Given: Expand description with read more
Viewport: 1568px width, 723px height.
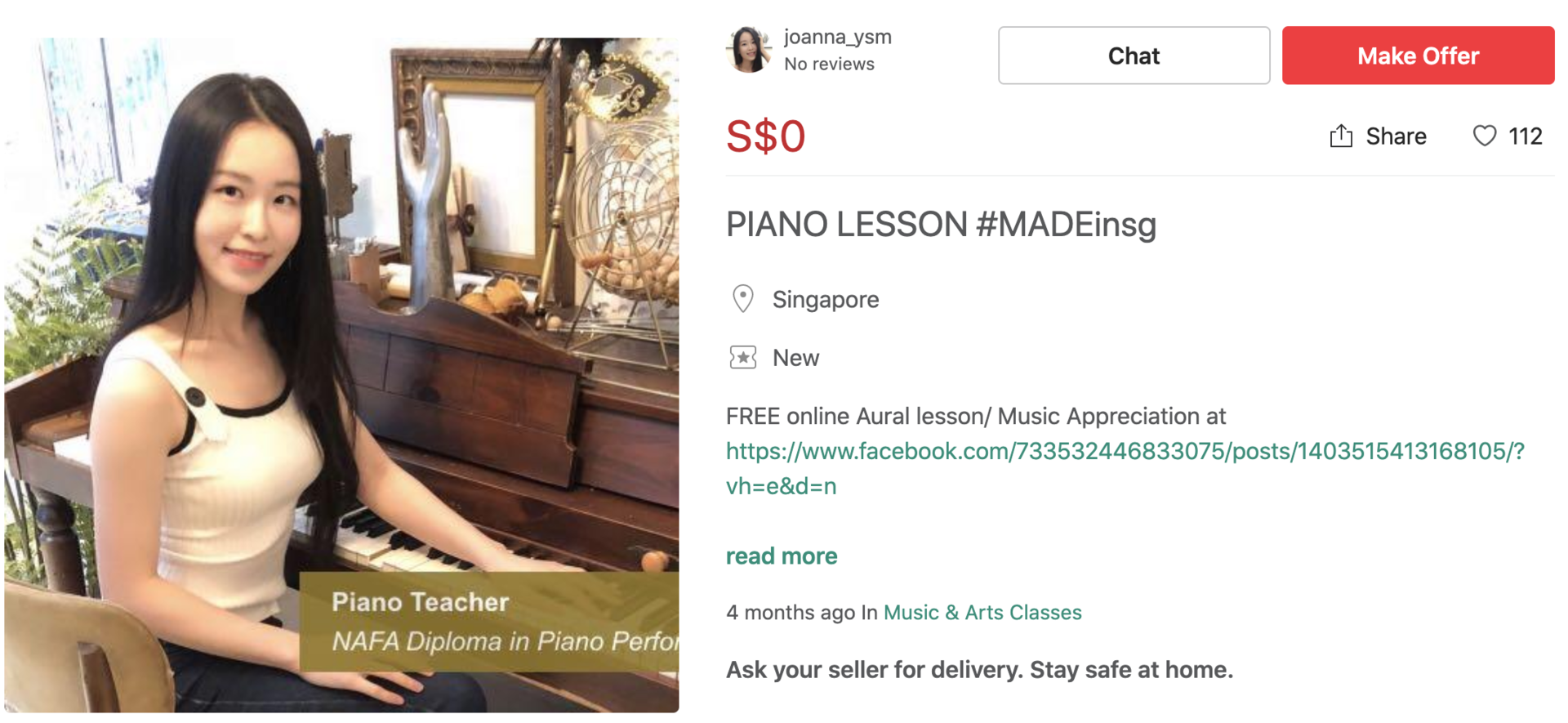Looking at the screenshot, I should [782, 556].
